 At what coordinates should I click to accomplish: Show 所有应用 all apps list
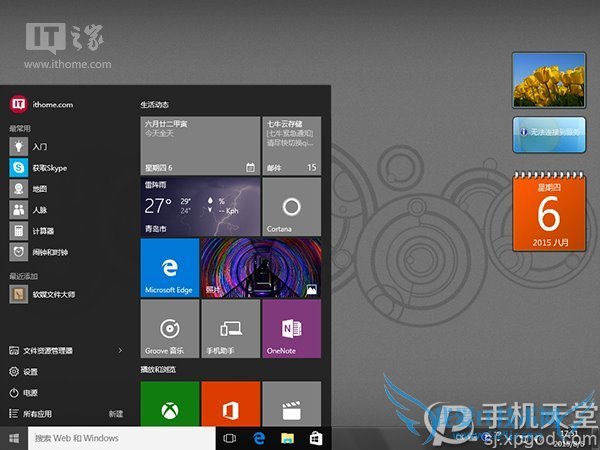tap(30, 414)
